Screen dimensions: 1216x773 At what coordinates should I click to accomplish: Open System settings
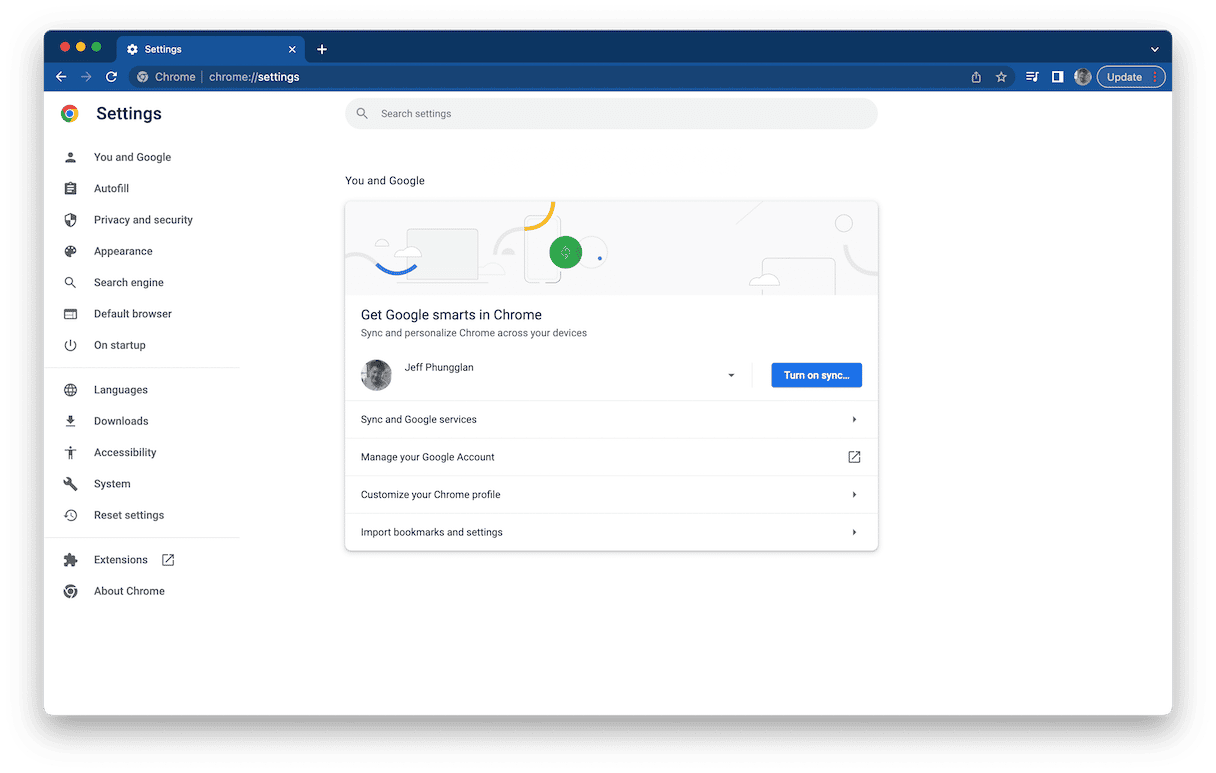tap(112, 484)
